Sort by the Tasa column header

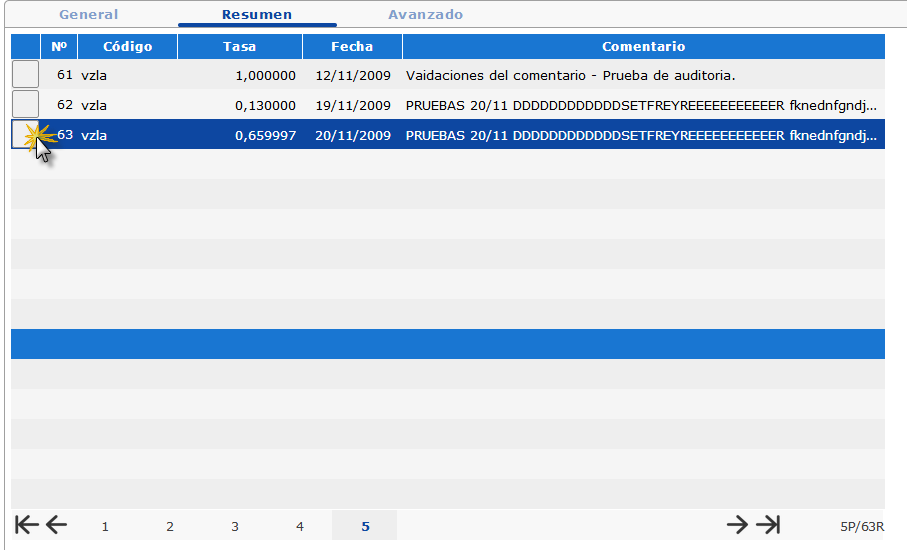239,47
